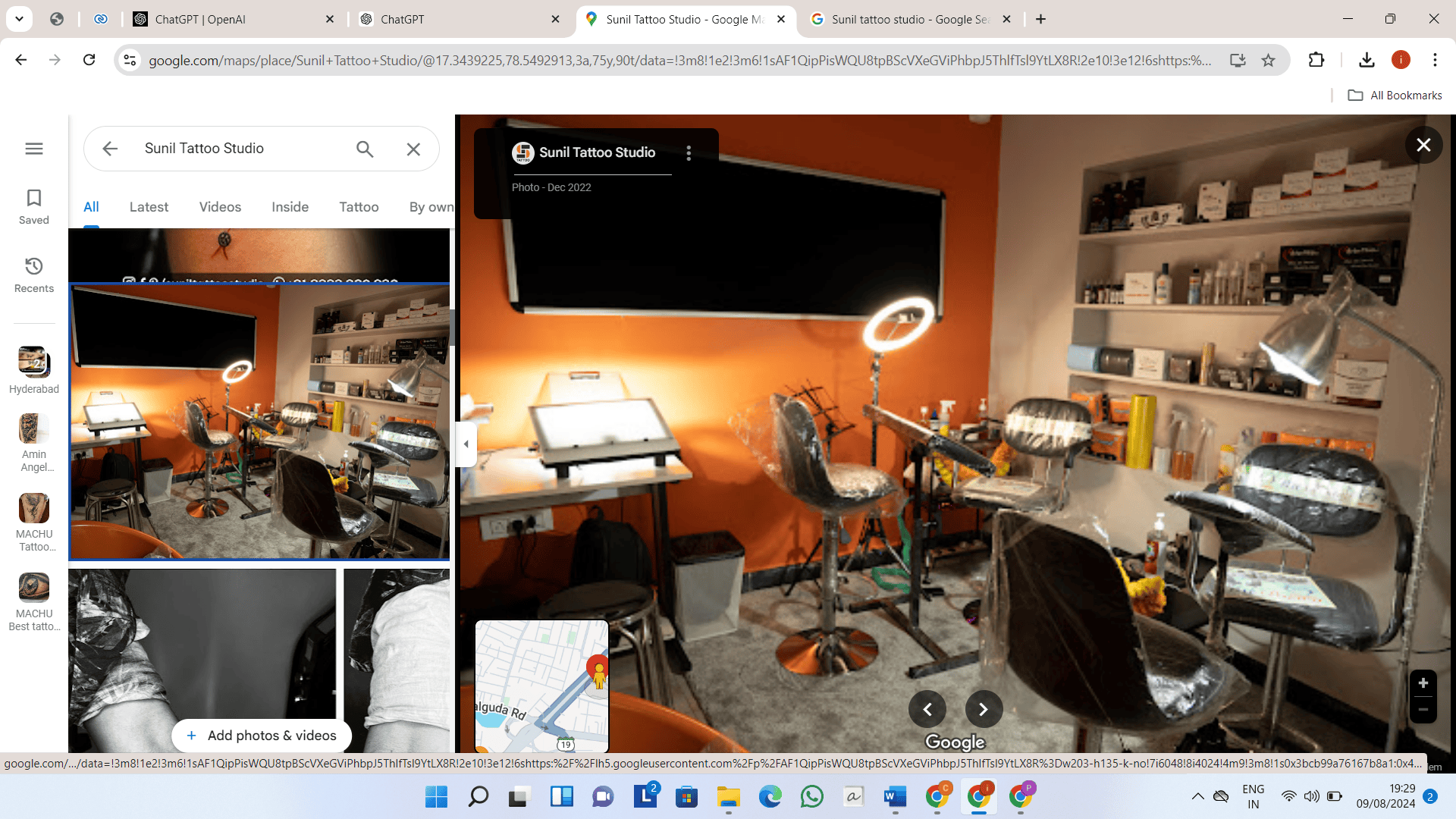Open Saved places in sidebar
Image resolution: width=1456 pixels, height=819 pixels.
point(34,206)
